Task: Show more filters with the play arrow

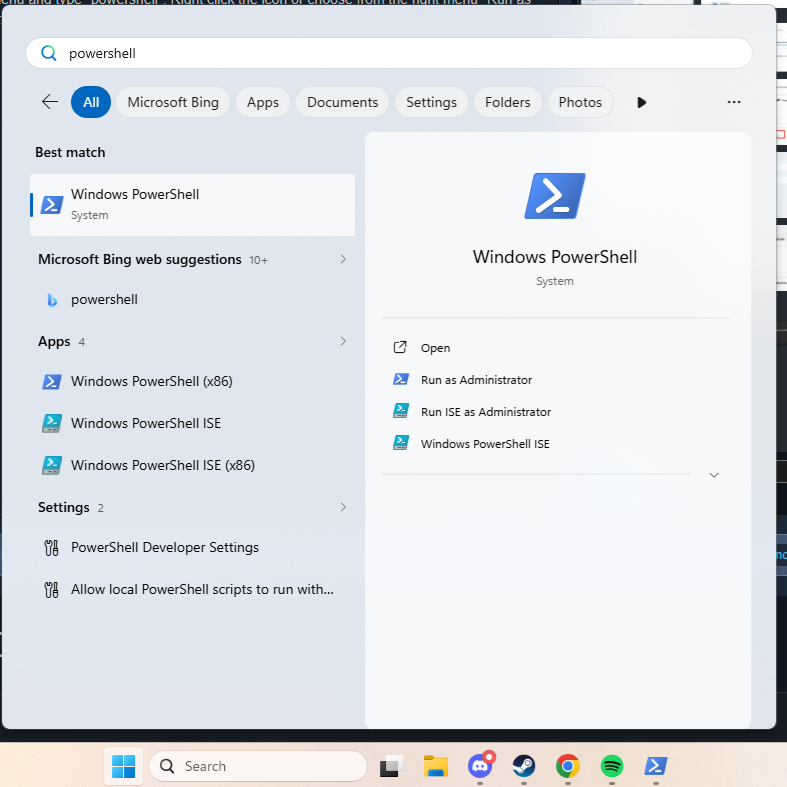Action: tap(641, 102)
